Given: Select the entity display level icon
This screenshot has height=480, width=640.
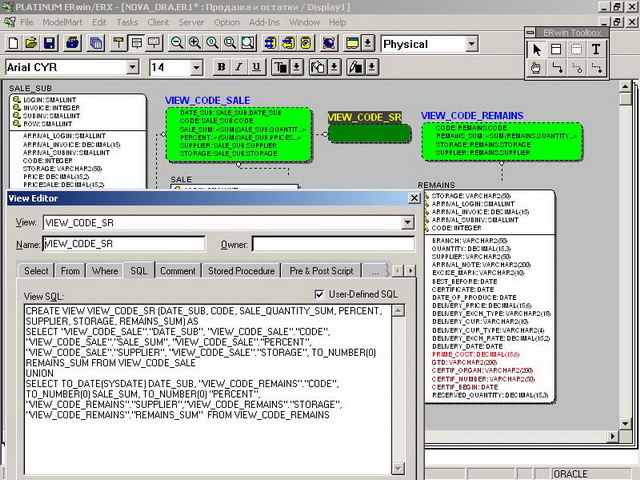Looking at the screenshot, I should (118, 43).
